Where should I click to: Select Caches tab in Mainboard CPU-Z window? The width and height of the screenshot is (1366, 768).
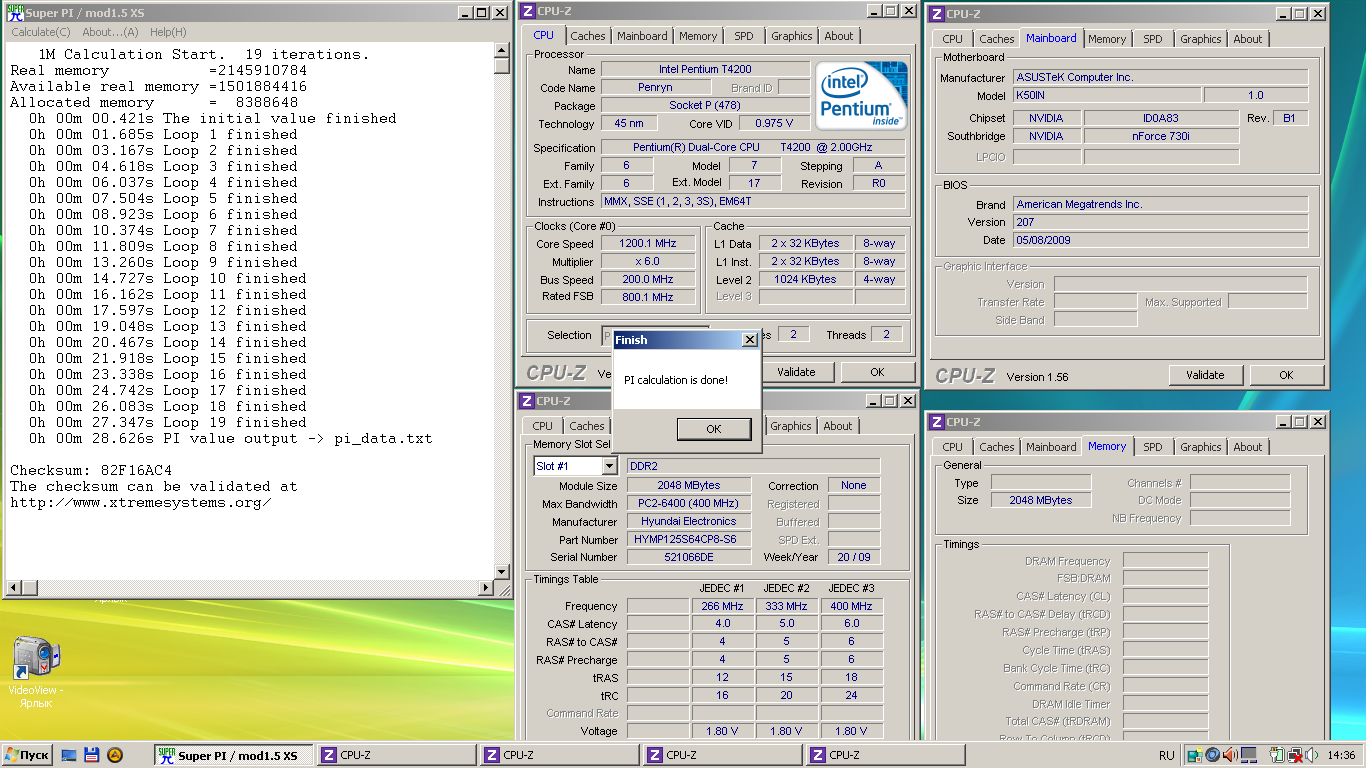pos(997,39)
